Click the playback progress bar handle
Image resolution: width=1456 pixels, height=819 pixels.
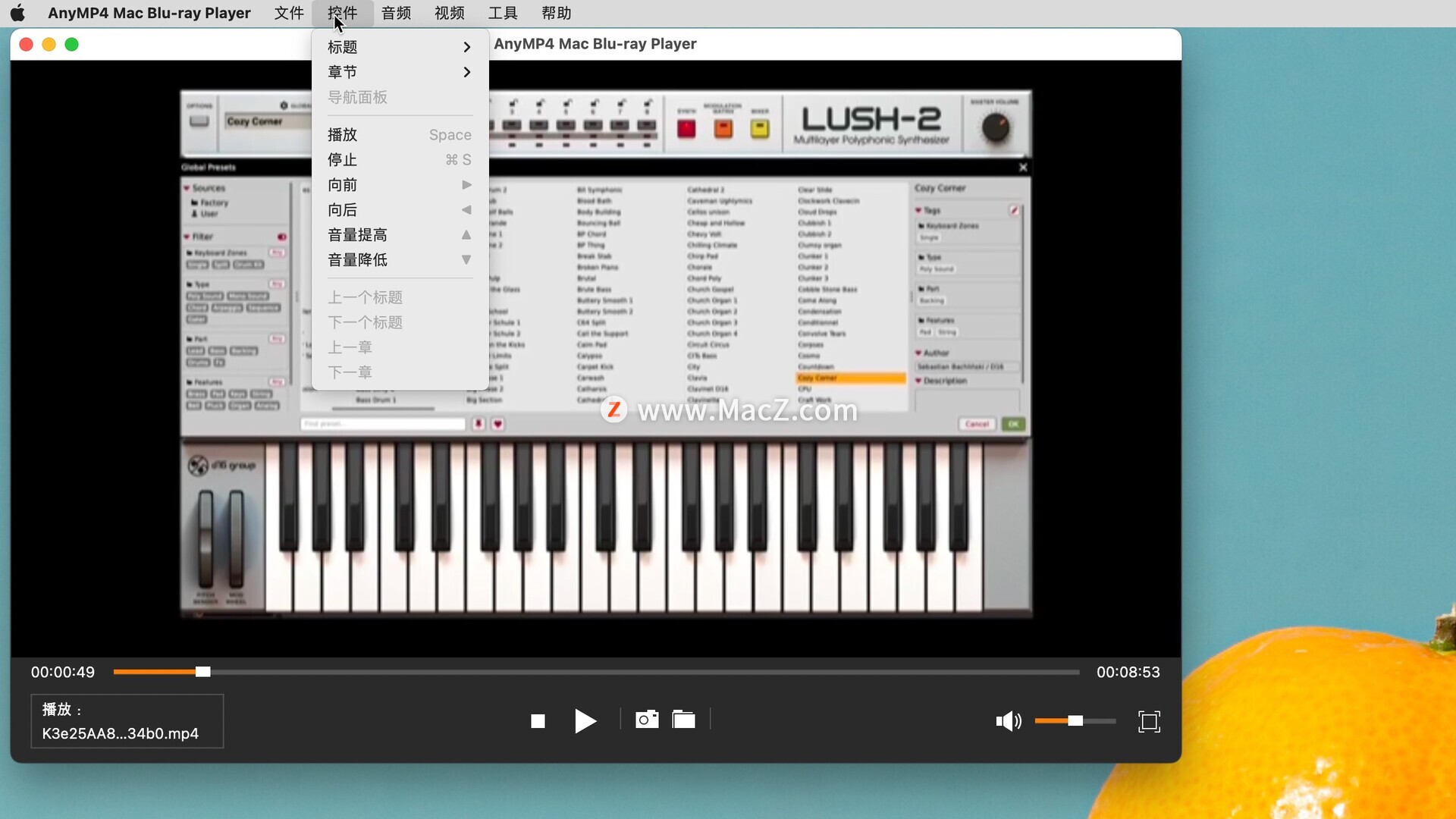(x=202, y=672)
